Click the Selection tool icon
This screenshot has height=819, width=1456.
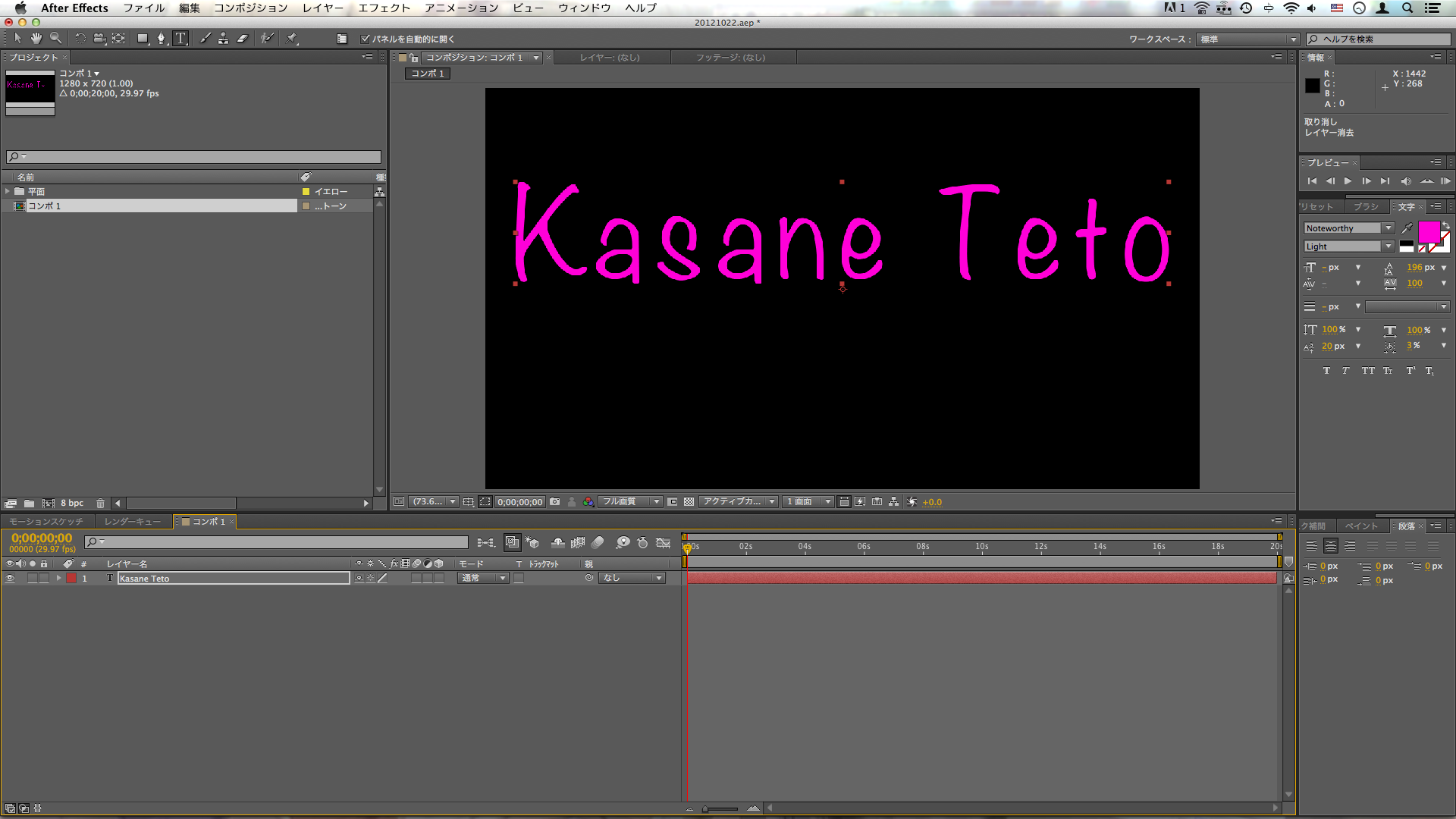pyautogui.click(x=18, y=38)
